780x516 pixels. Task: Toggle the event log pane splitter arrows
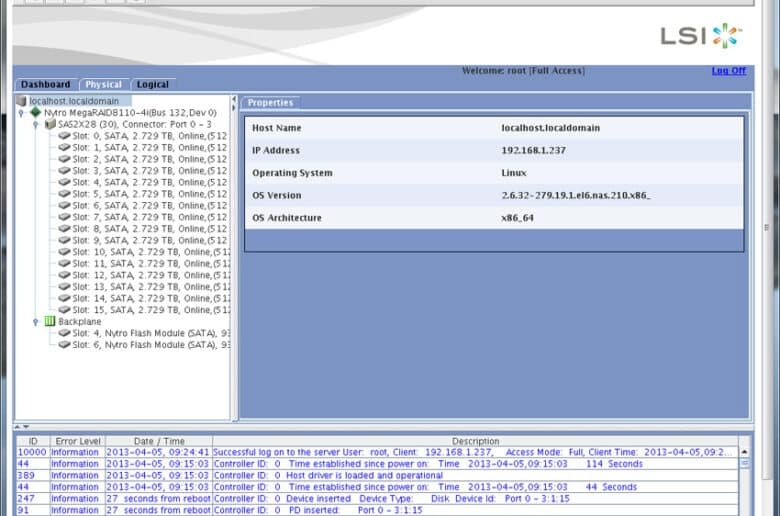click(21, 427)
